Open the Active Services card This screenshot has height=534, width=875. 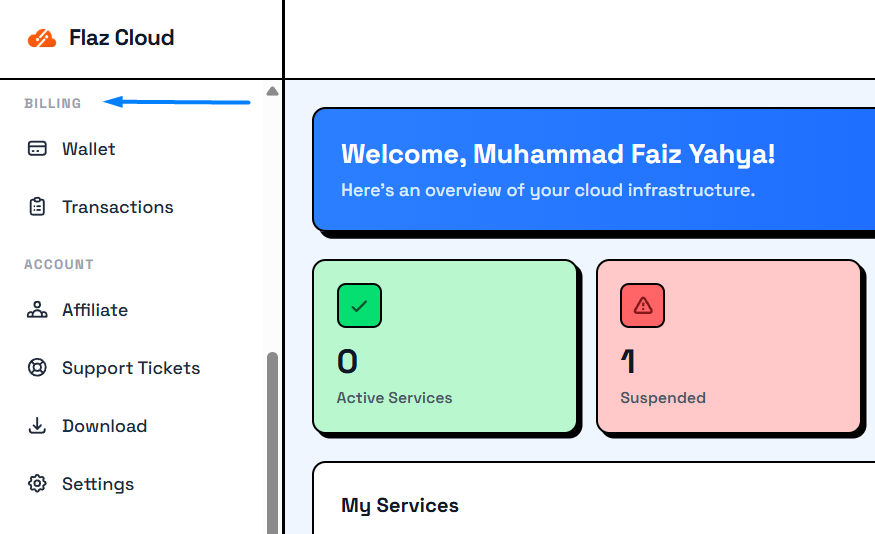click(445, 347)
